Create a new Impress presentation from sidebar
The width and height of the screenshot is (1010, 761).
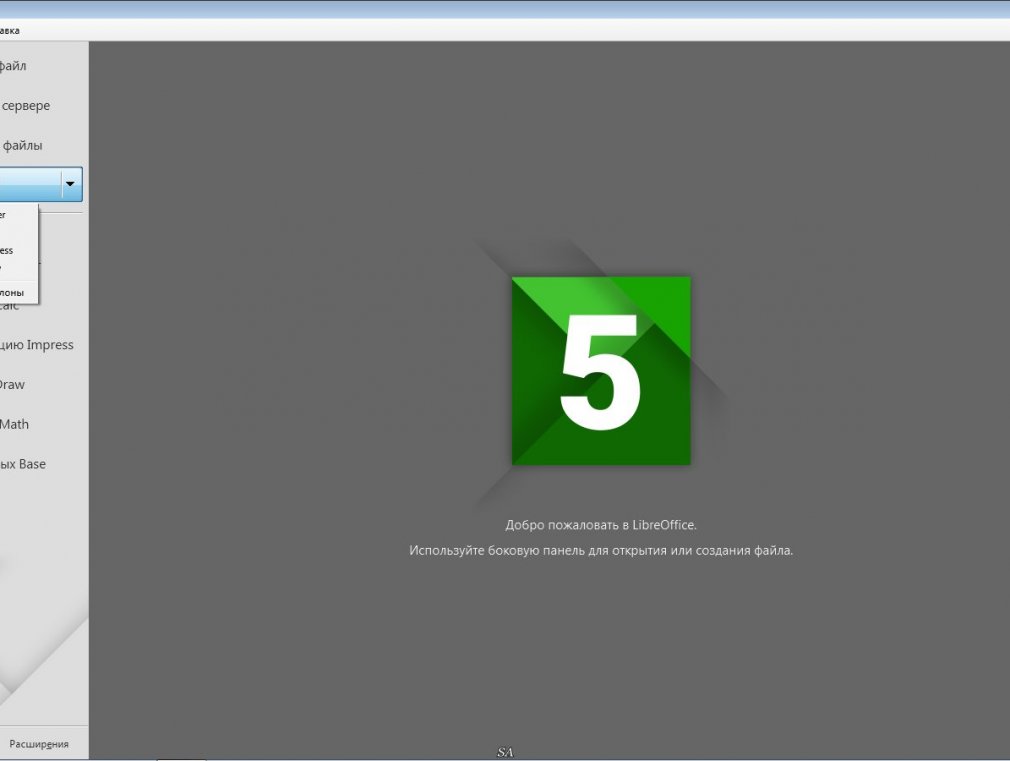36,345
